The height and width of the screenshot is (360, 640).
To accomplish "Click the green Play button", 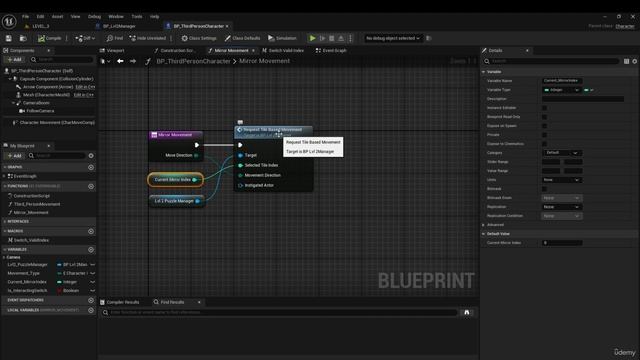I will 312,38.
